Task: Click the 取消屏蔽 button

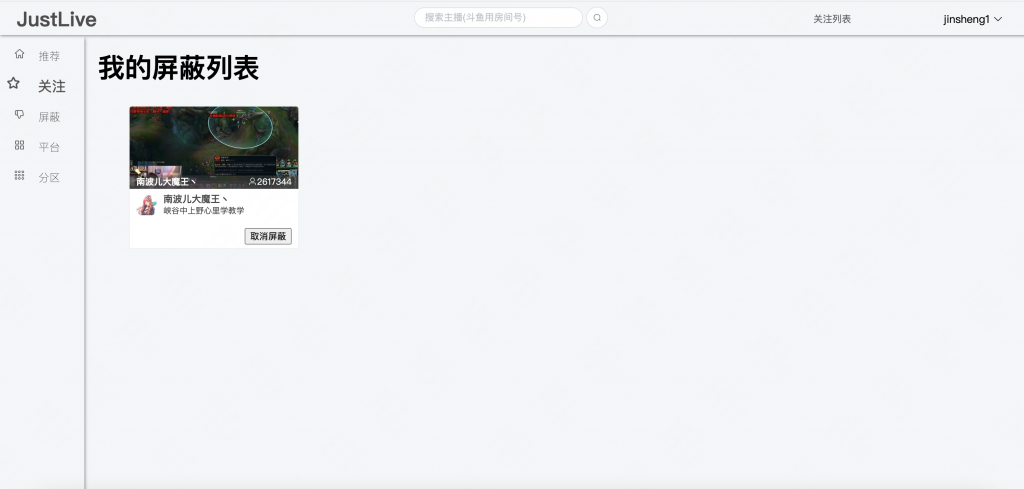Action: pyautogui.click(x=268, y=236)
